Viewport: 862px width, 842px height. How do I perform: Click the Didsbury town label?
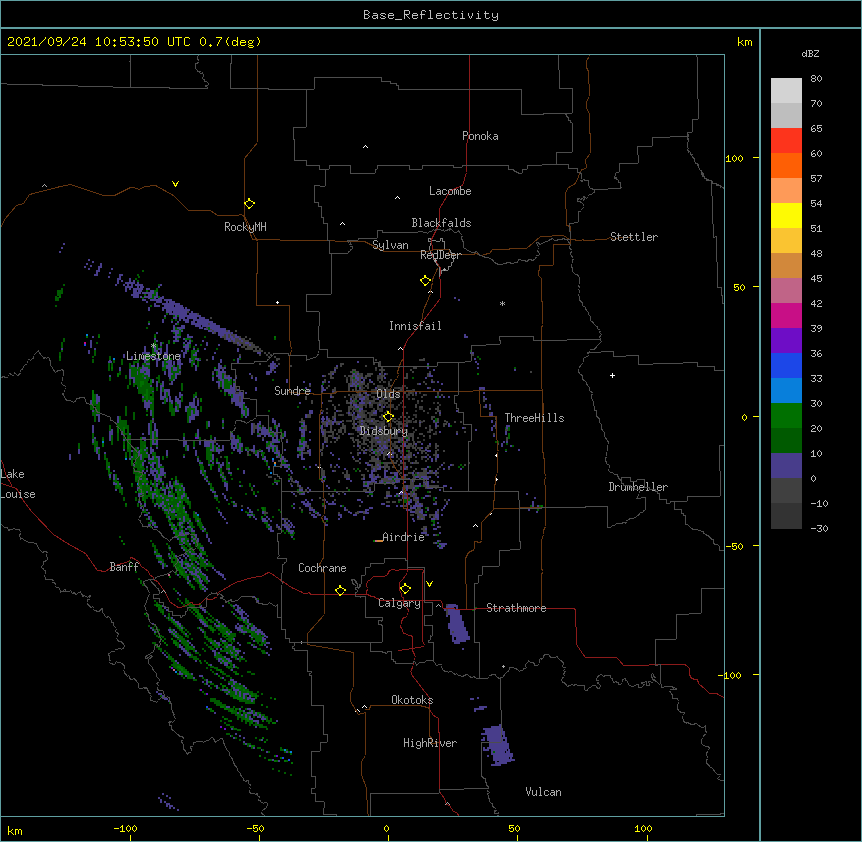click(383, 431)
